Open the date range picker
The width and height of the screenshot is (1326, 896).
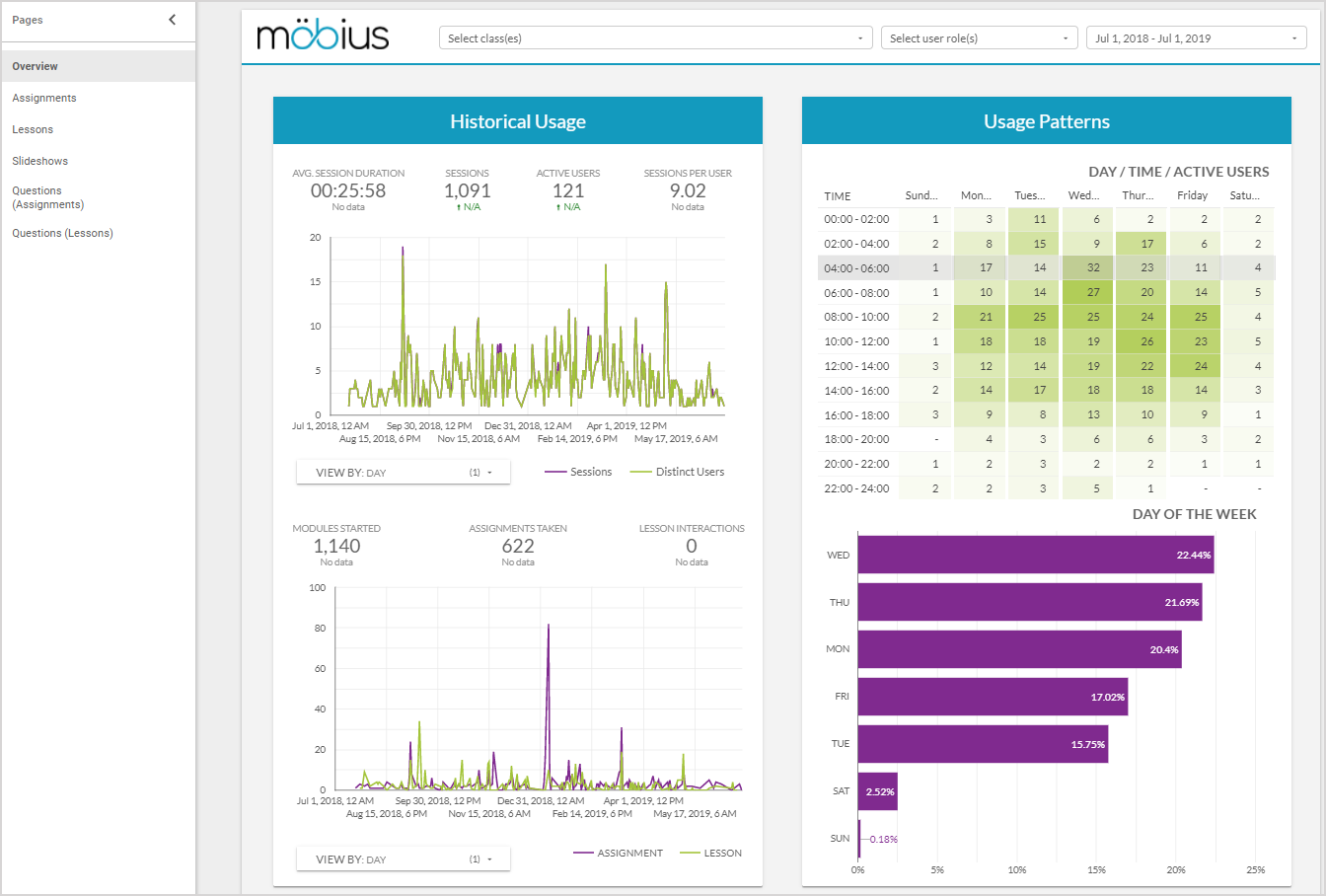point(1196,38)
